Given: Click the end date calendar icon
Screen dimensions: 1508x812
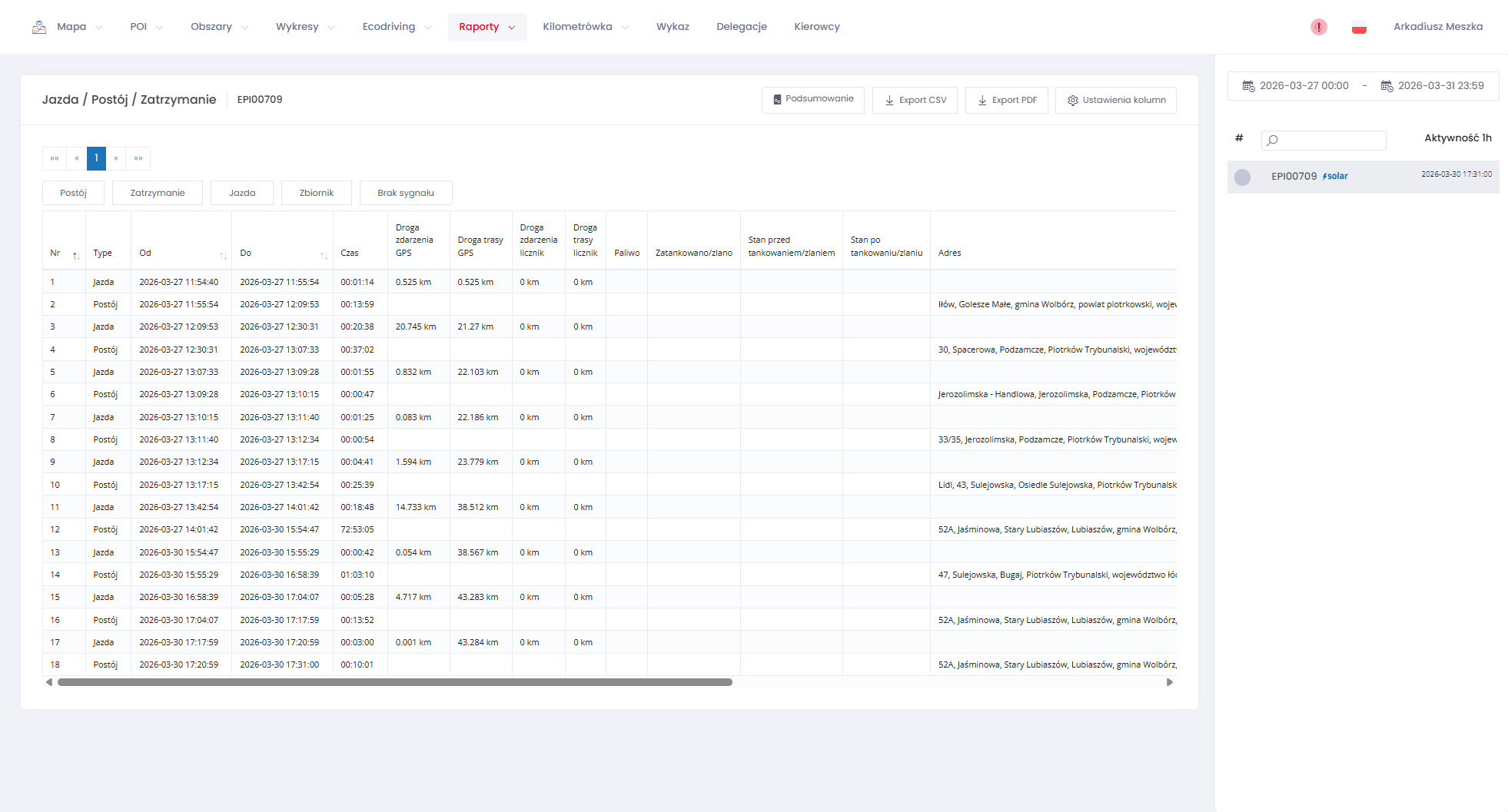Looking at the screenshot, I should coord(1387,86).
